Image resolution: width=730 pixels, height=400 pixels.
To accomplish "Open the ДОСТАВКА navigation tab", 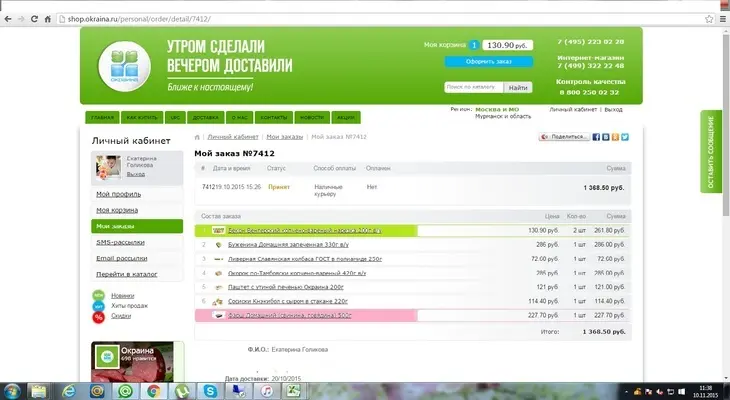I will coord(206,118).
